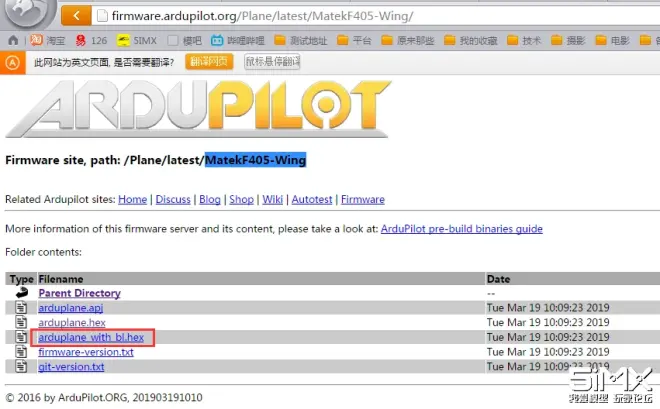The height and width of the screenshot is (409, 660).
Task: Click file icon beside arduplane.hex
Action: point(21,322)
